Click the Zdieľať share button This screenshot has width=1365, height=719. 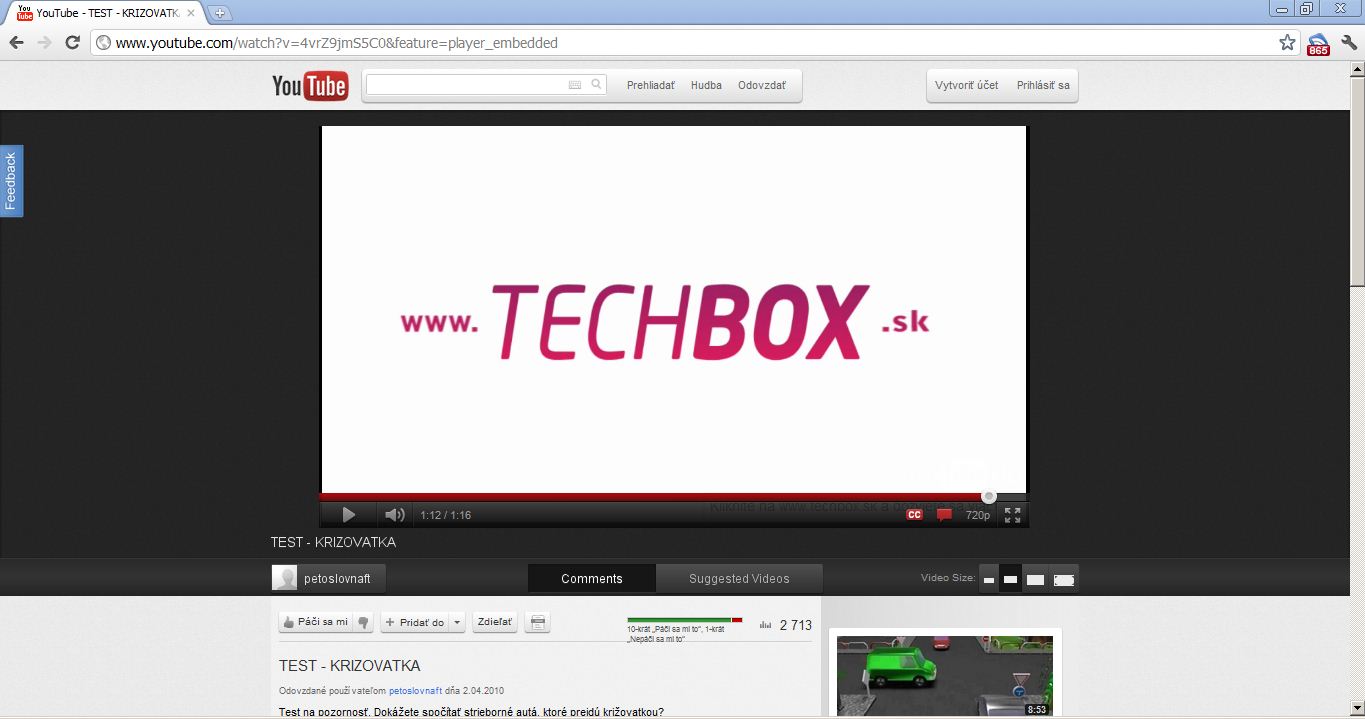point(495,622)
